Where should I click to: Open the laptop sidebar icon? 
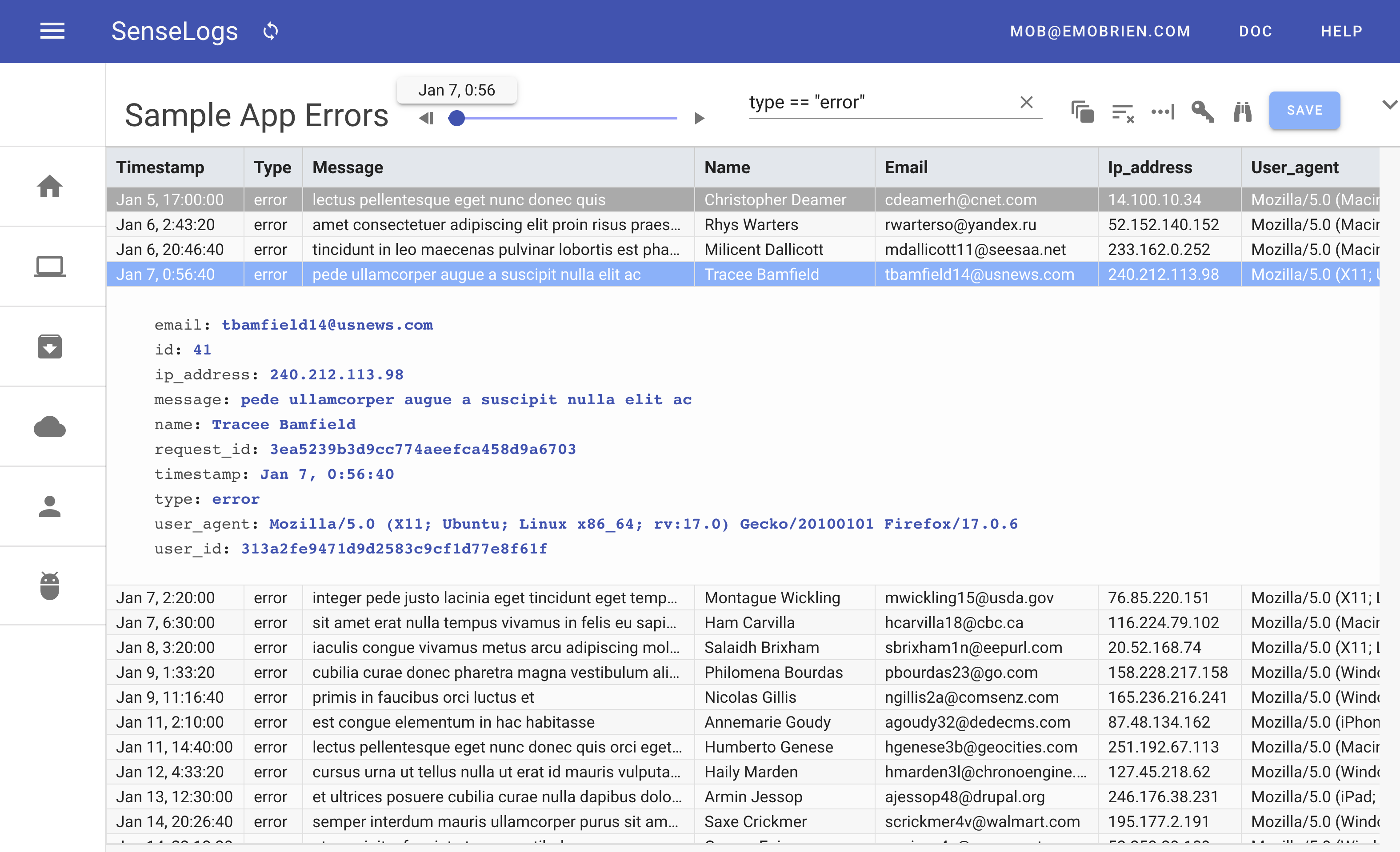pyautogui.click(x=50, y=267)
